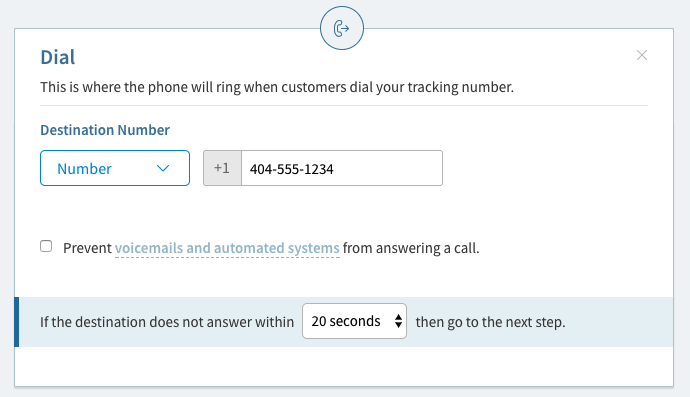This screenshot has height=397, width=690.
Task: Close the Dial panel with the X
Action: 642,55
